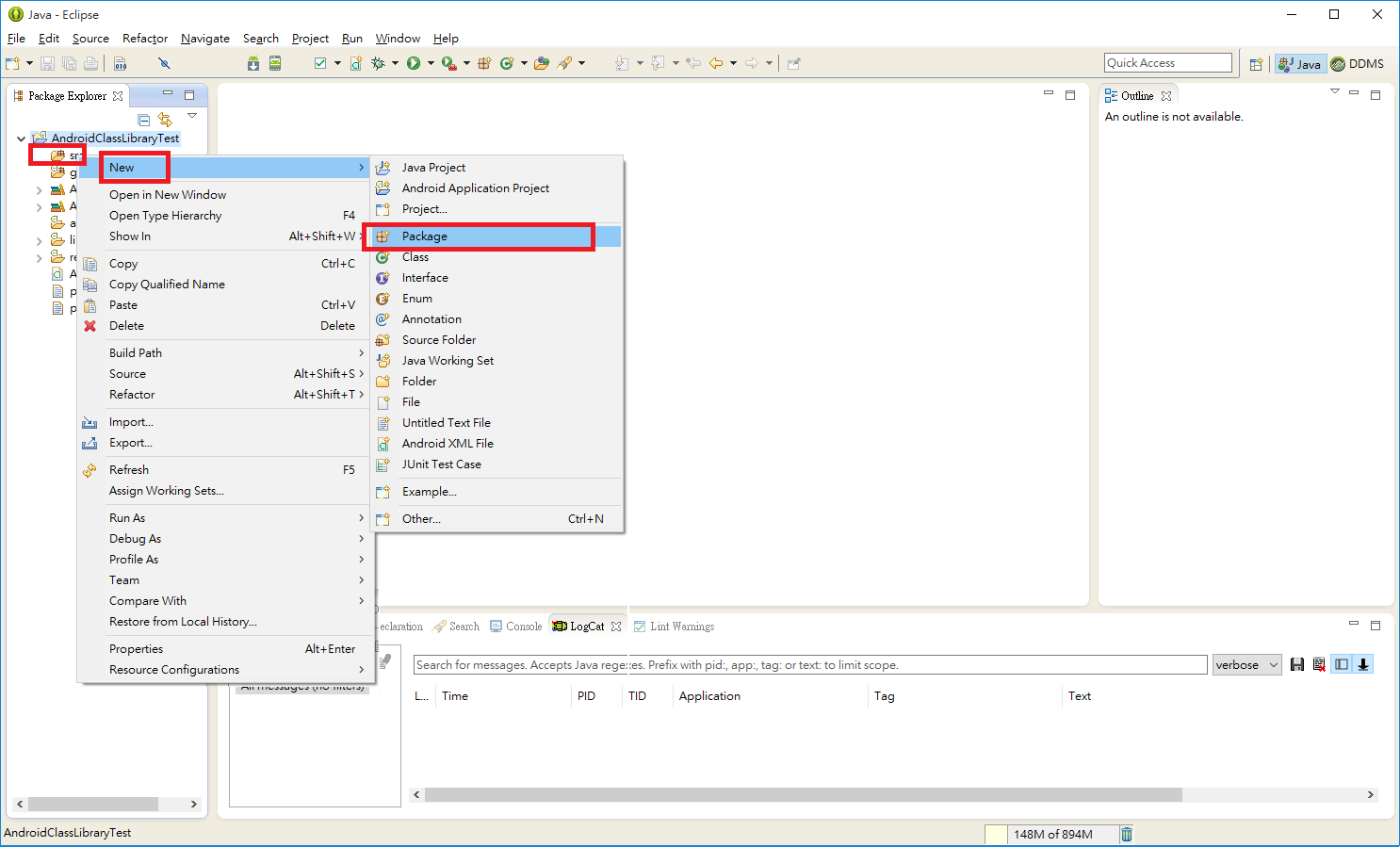Click the New Android XML File toolbar icon

356,63
